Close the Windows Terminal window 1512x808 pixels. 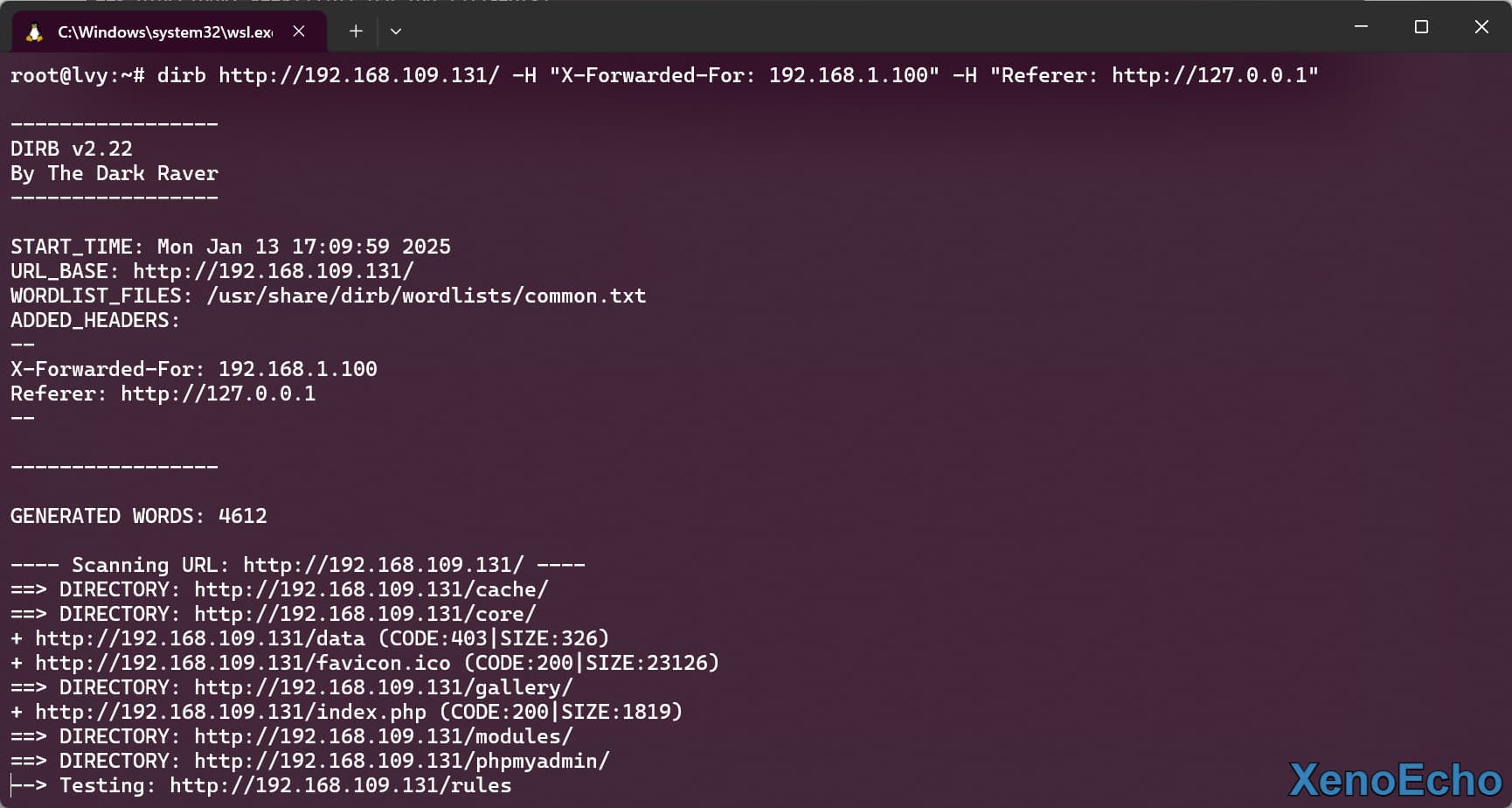[1481, 27]
